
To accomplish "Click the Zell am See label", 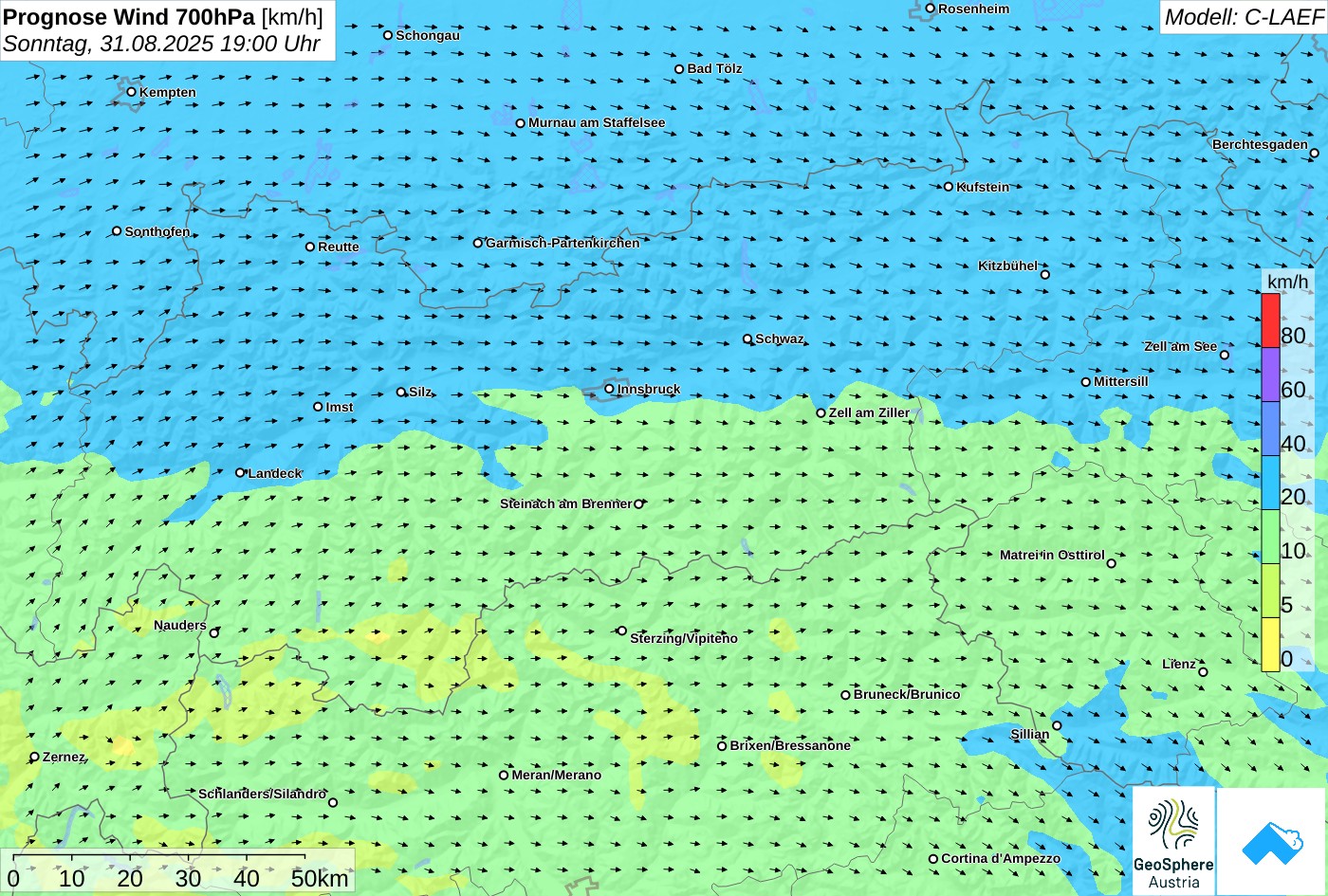I will point(1180,346).
